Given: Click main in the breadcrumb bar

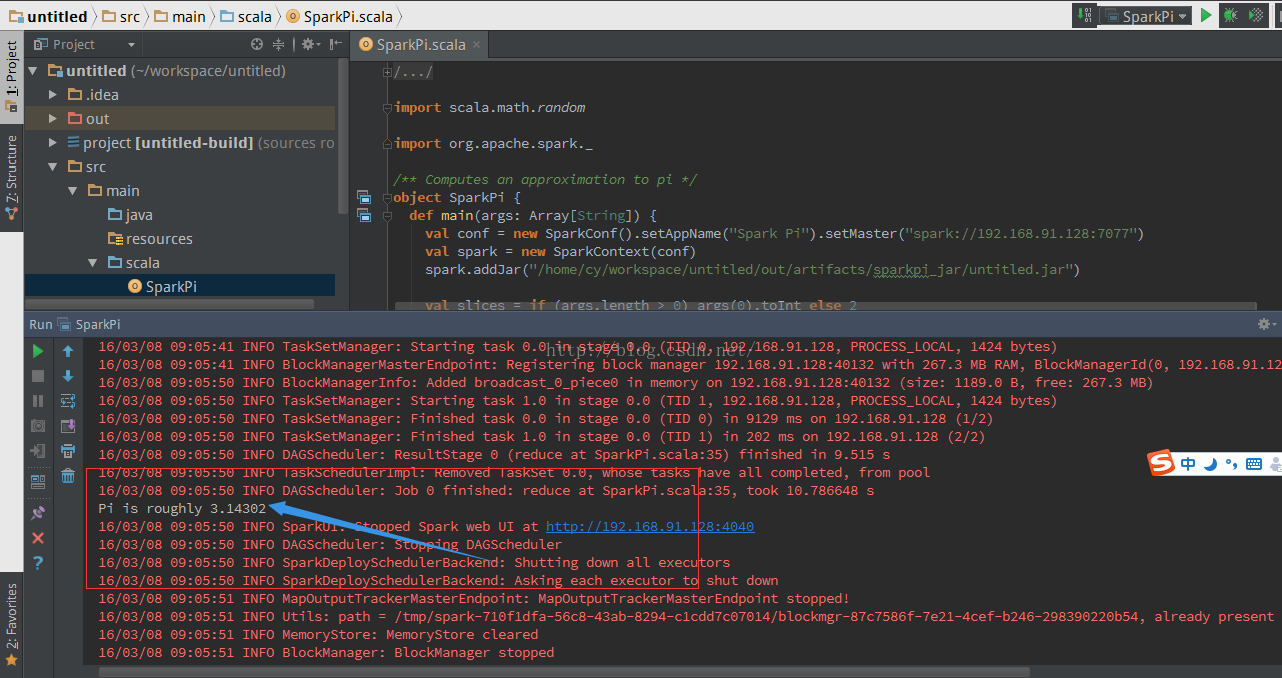Looking at the screenshot, I should coord(179,16).
